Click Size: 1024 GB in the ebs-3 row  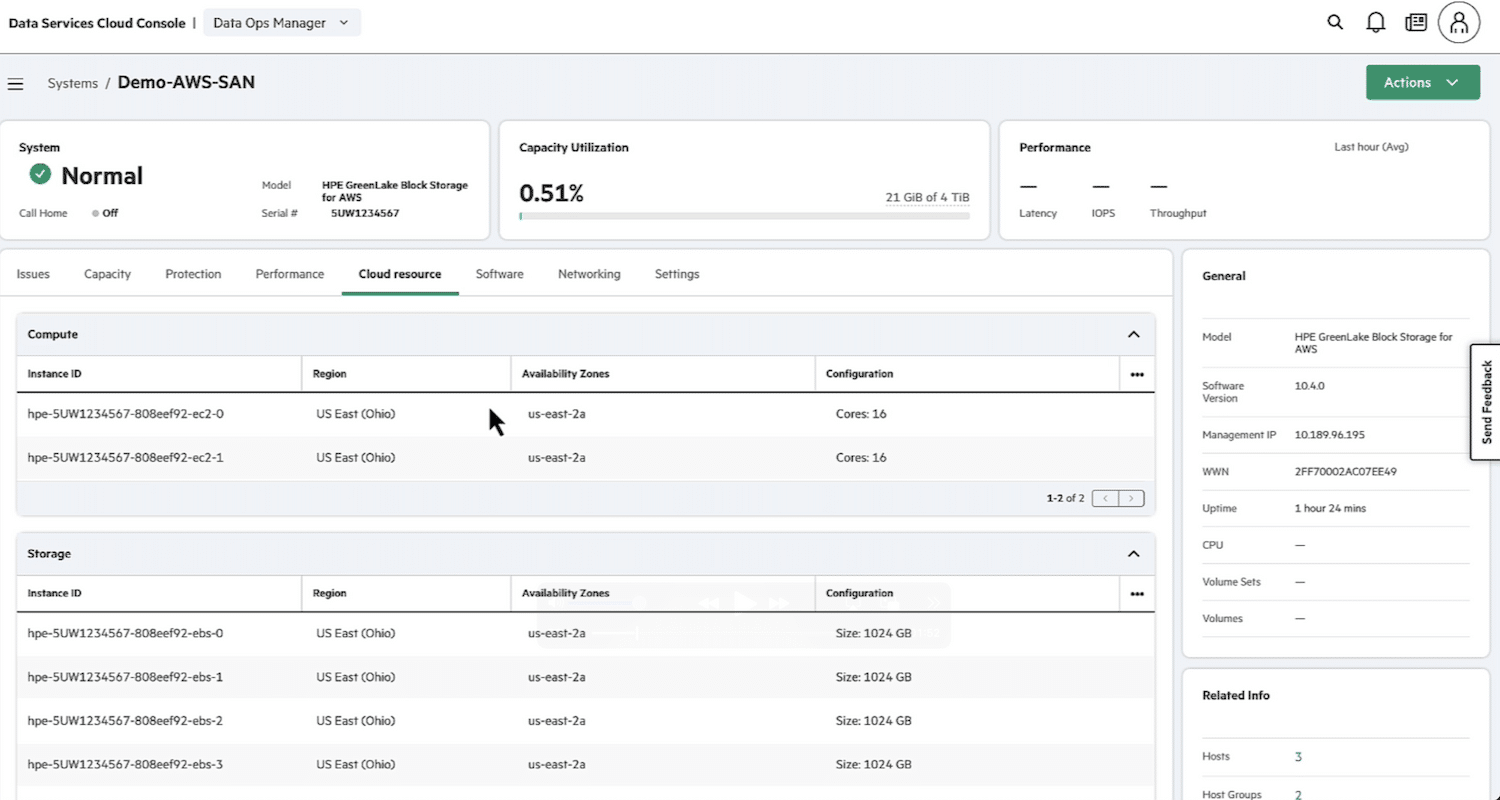[873, 765]
